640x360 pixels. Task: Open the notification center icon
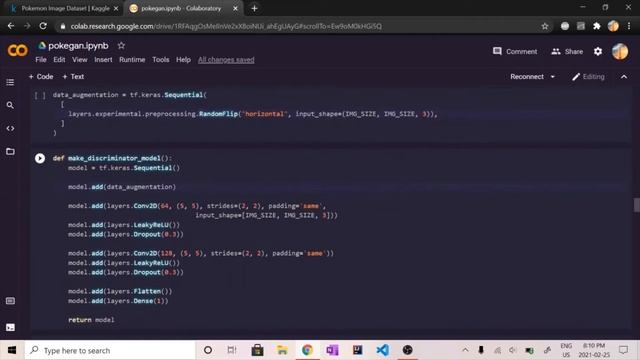623,350
